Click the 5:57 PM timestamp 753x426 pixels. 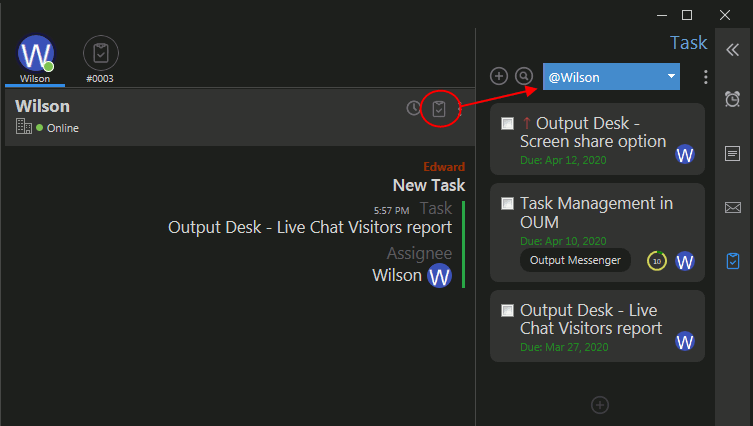tap(391, 211)
